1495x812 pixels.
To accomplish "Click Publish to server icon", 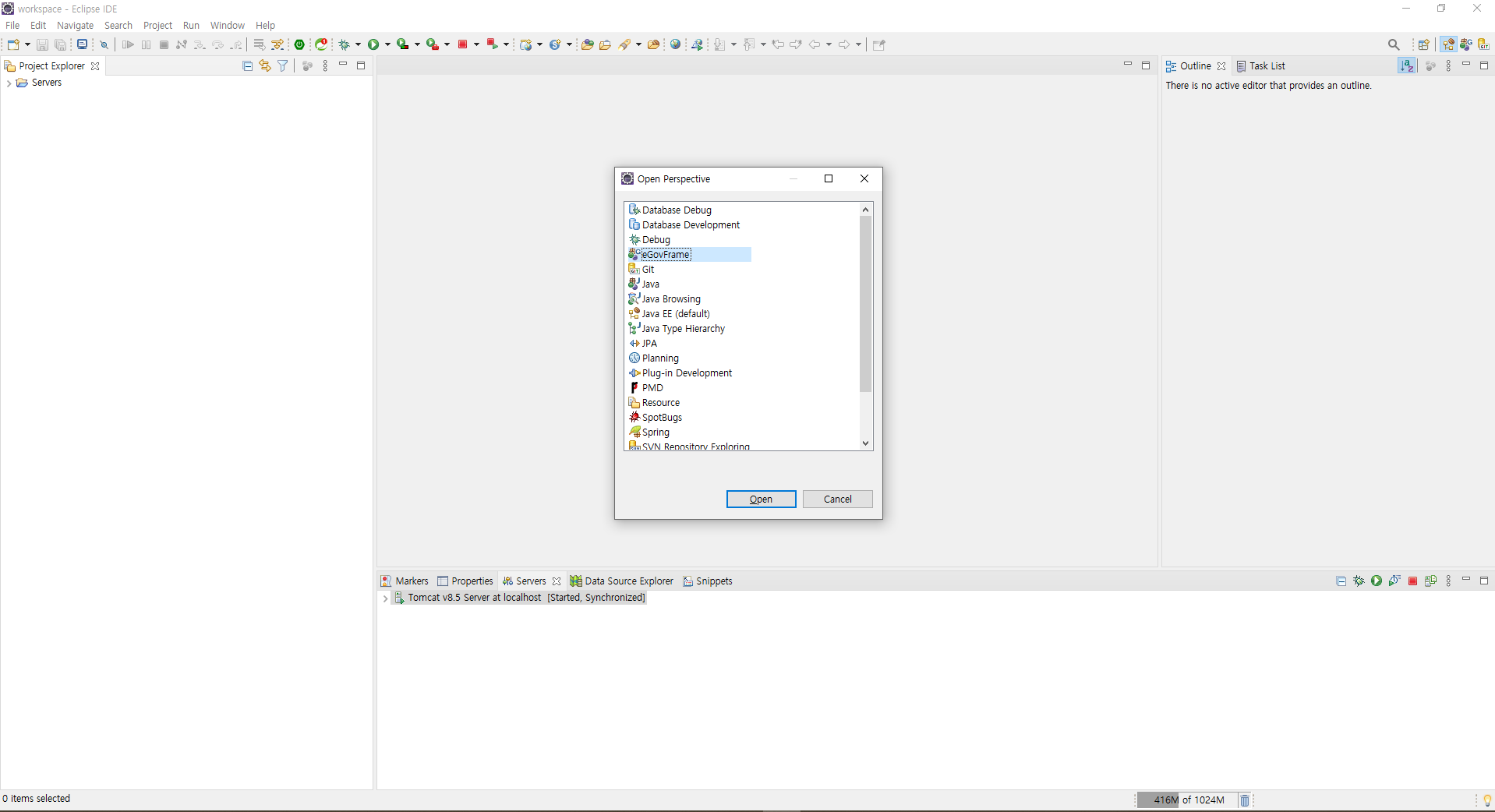I will coord(1430,581).
